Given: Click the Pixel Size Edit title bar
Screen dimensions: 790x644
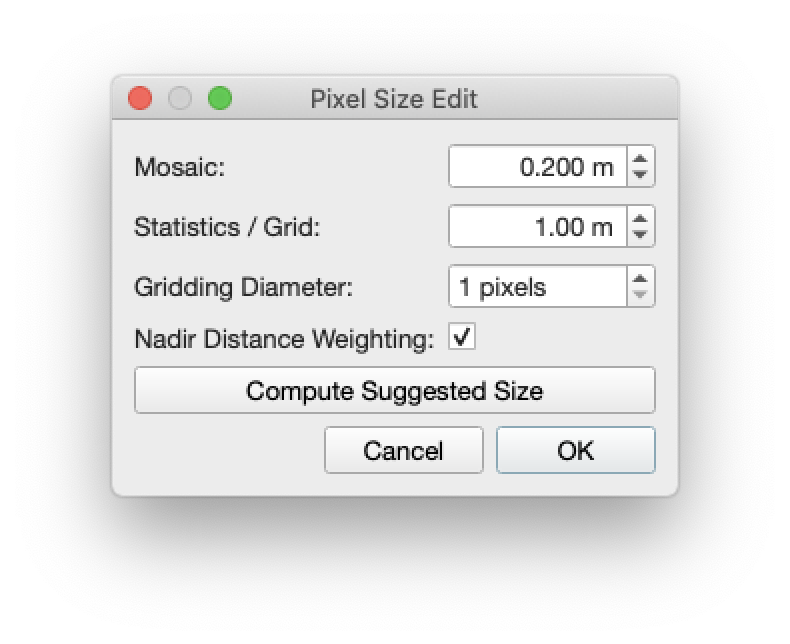Looking at the screenshot, I should (394, 99).
